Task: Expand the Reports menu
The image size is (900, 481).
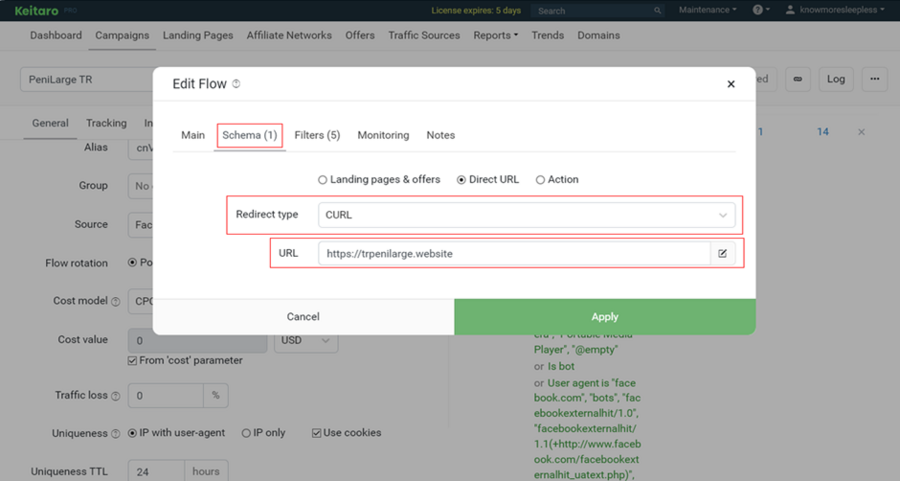Action: click(495, 36)
